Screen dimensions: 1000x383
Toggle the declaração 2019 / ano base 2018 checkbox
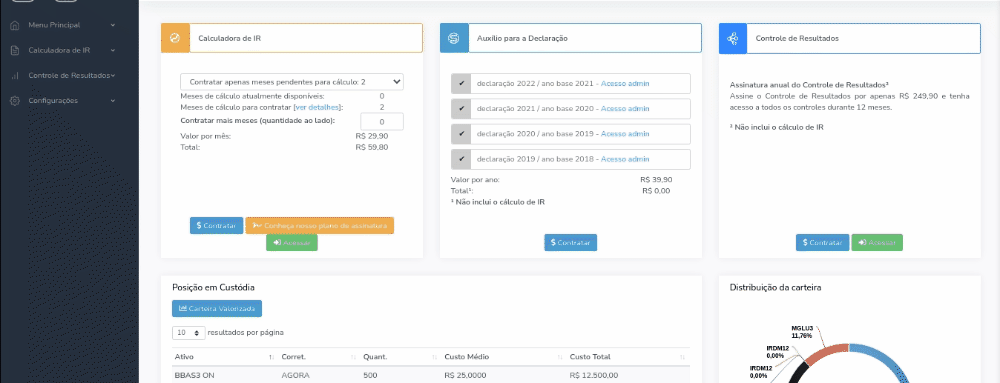click(461, 159)
